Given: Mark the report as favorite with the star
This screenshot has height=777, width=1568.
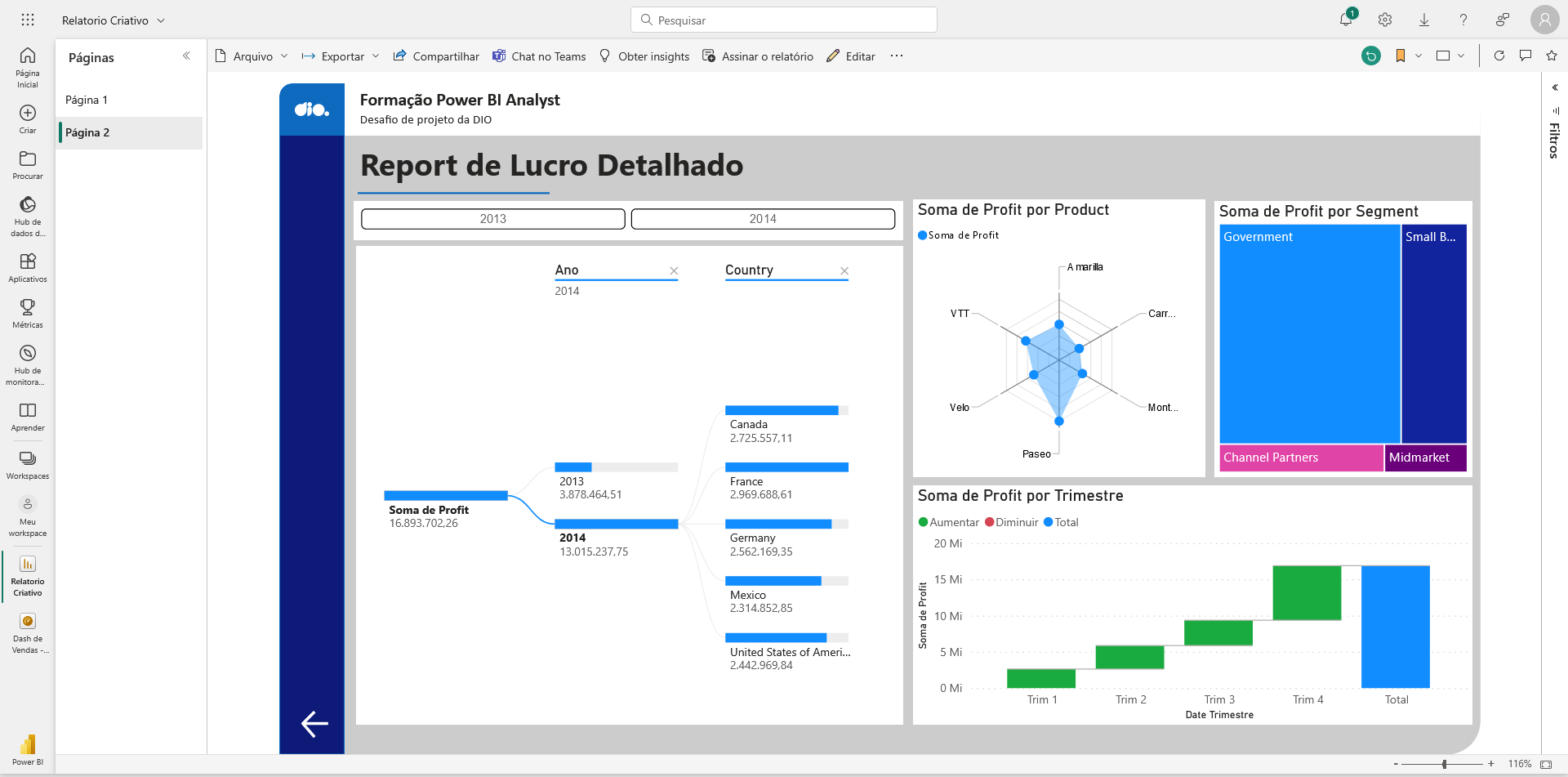Looking at the screenshot, I should tap(1551, 56).
